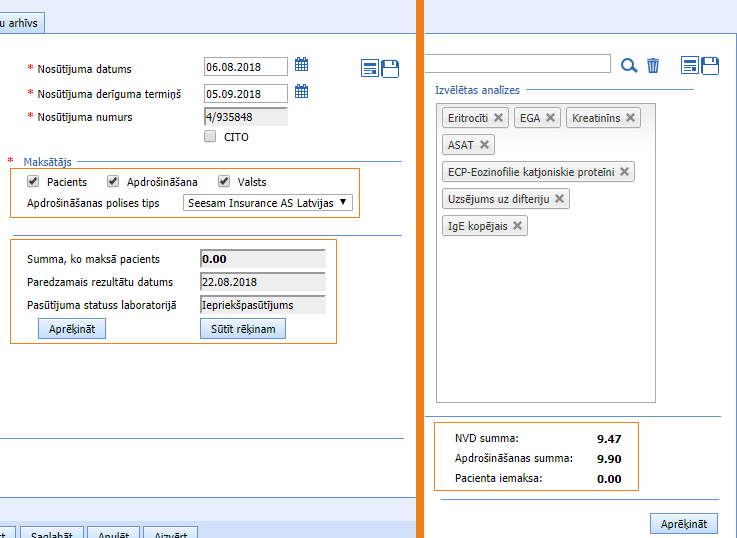Click the Saglabāt button at bottom
Image resolution: width=737 pixels, height=538 pixels.
pyautogui.click(x=51, y=533)
